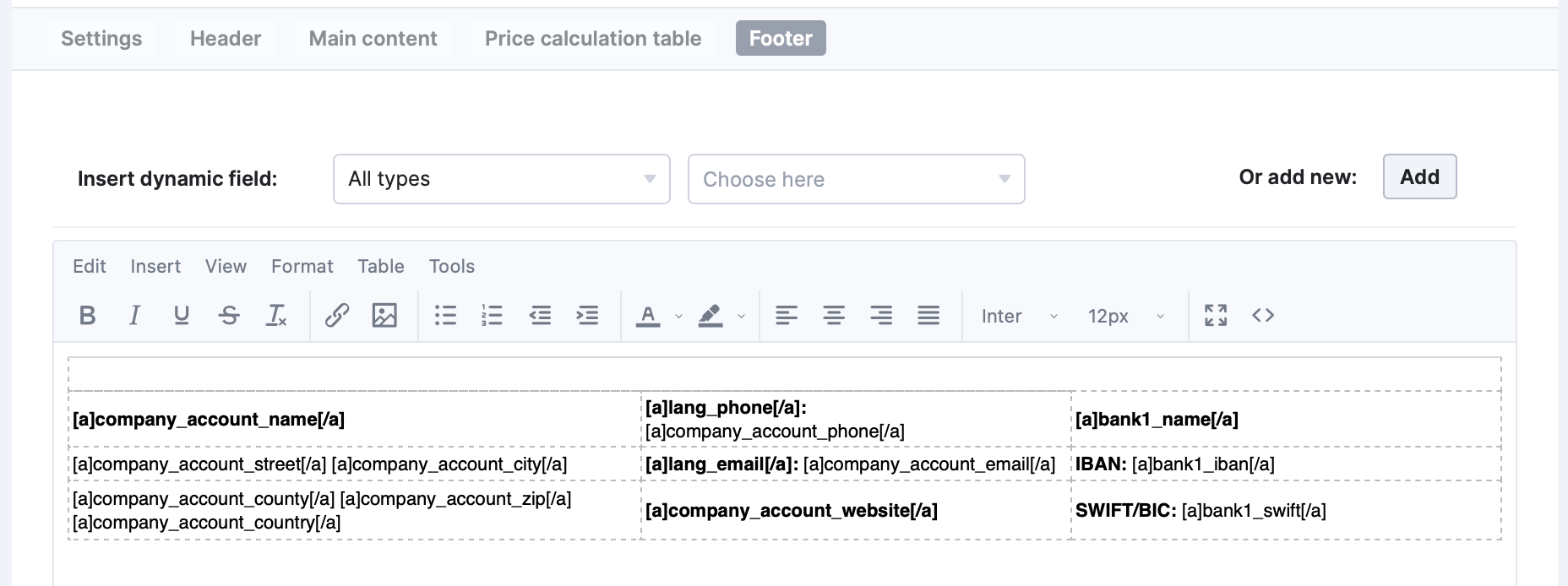Screen dimensions: 1568x586
Task: Insert an image using the picture icon
Action: click(384, 316)
